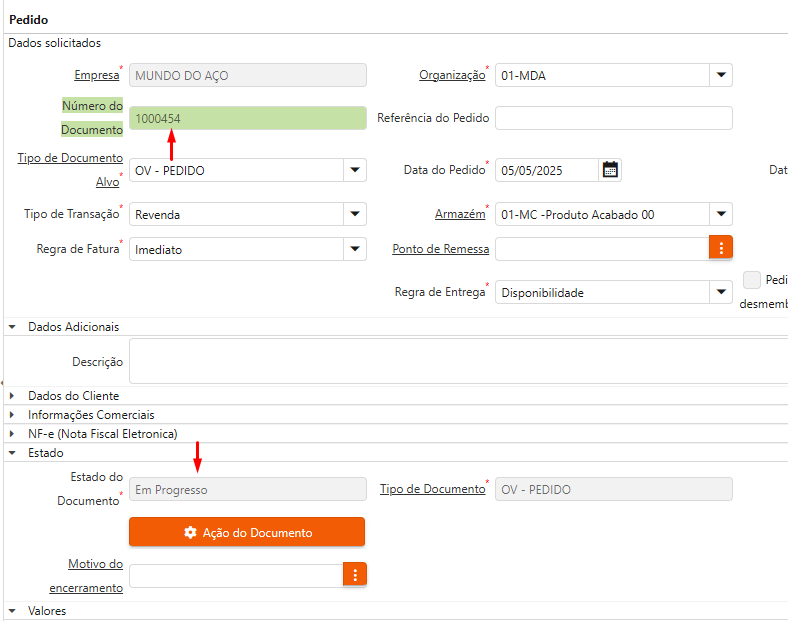The height and width of the screenshot is (621, 788).
Task: Expand the Informações Comerciais section
Action: point(12,415)
